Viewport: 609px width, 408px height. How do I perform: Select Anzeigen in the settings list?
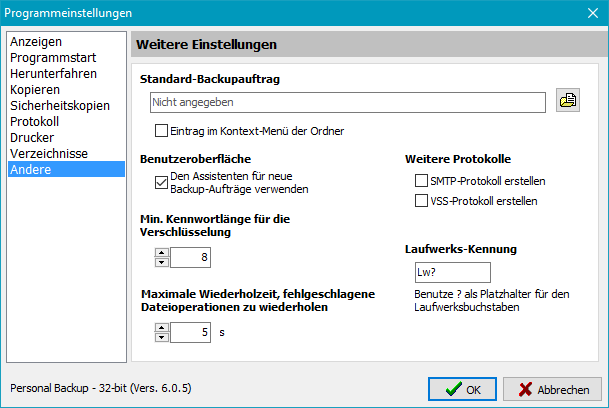[x=36, y=42]
